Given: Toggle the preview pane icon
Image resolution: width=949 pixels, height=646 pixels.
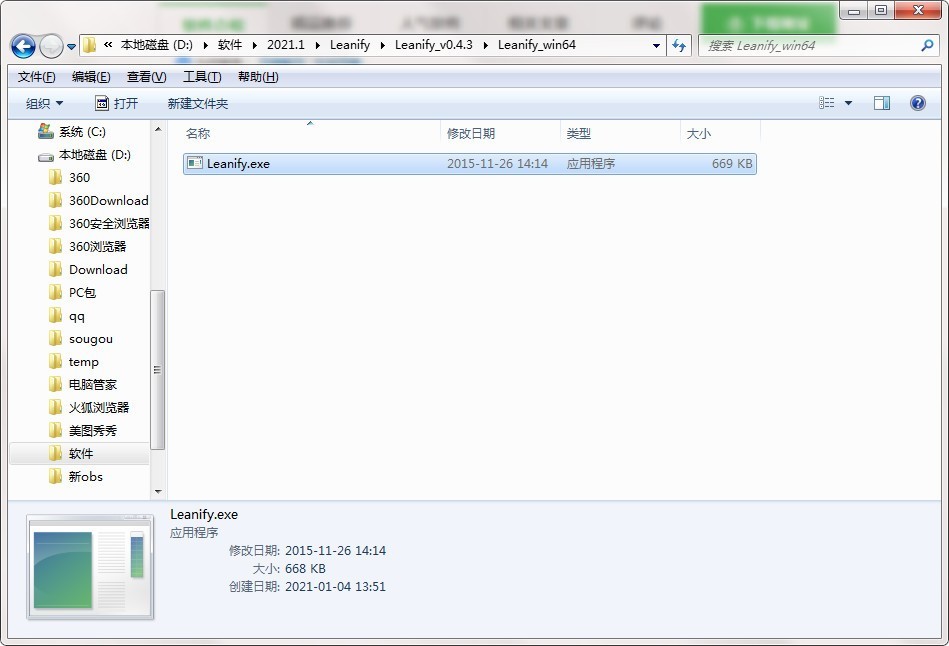Looking at the screenshot, I should point(881,103).
